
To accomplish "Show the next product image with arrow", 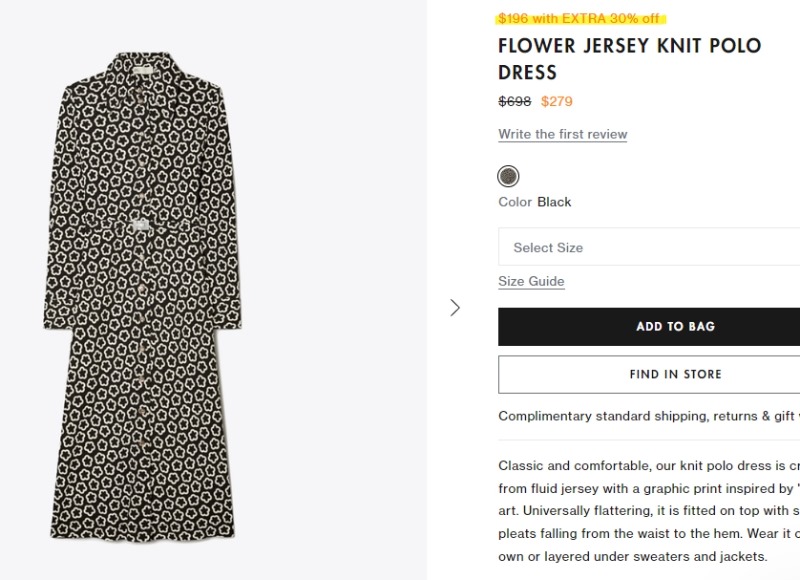I will [x=455, y=308].
